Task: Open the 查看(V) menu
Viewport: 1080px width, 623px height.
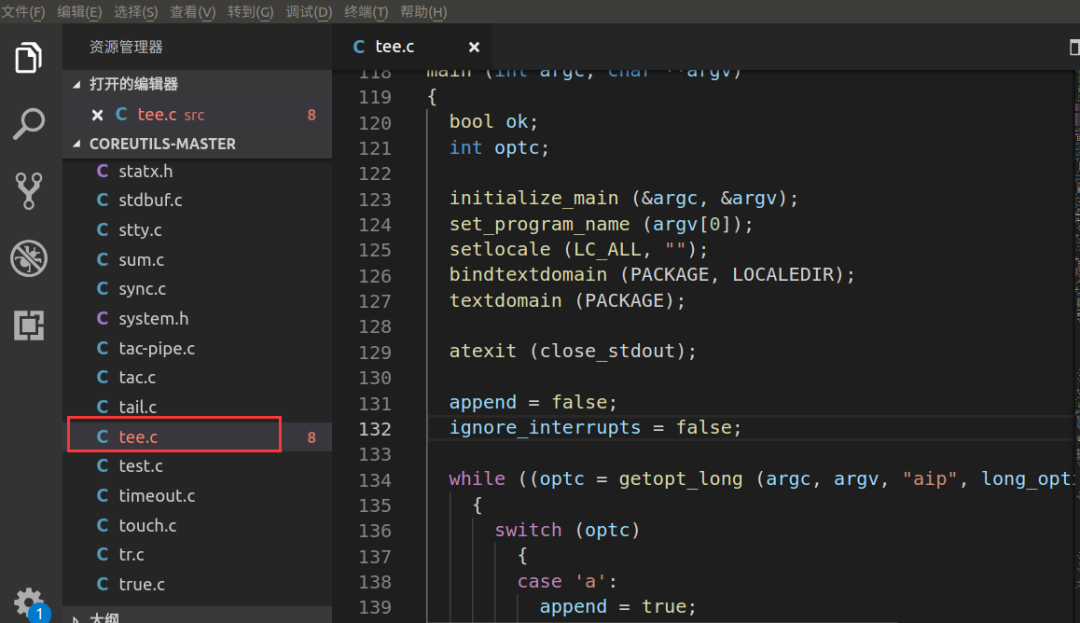Action: click(193, 12)
